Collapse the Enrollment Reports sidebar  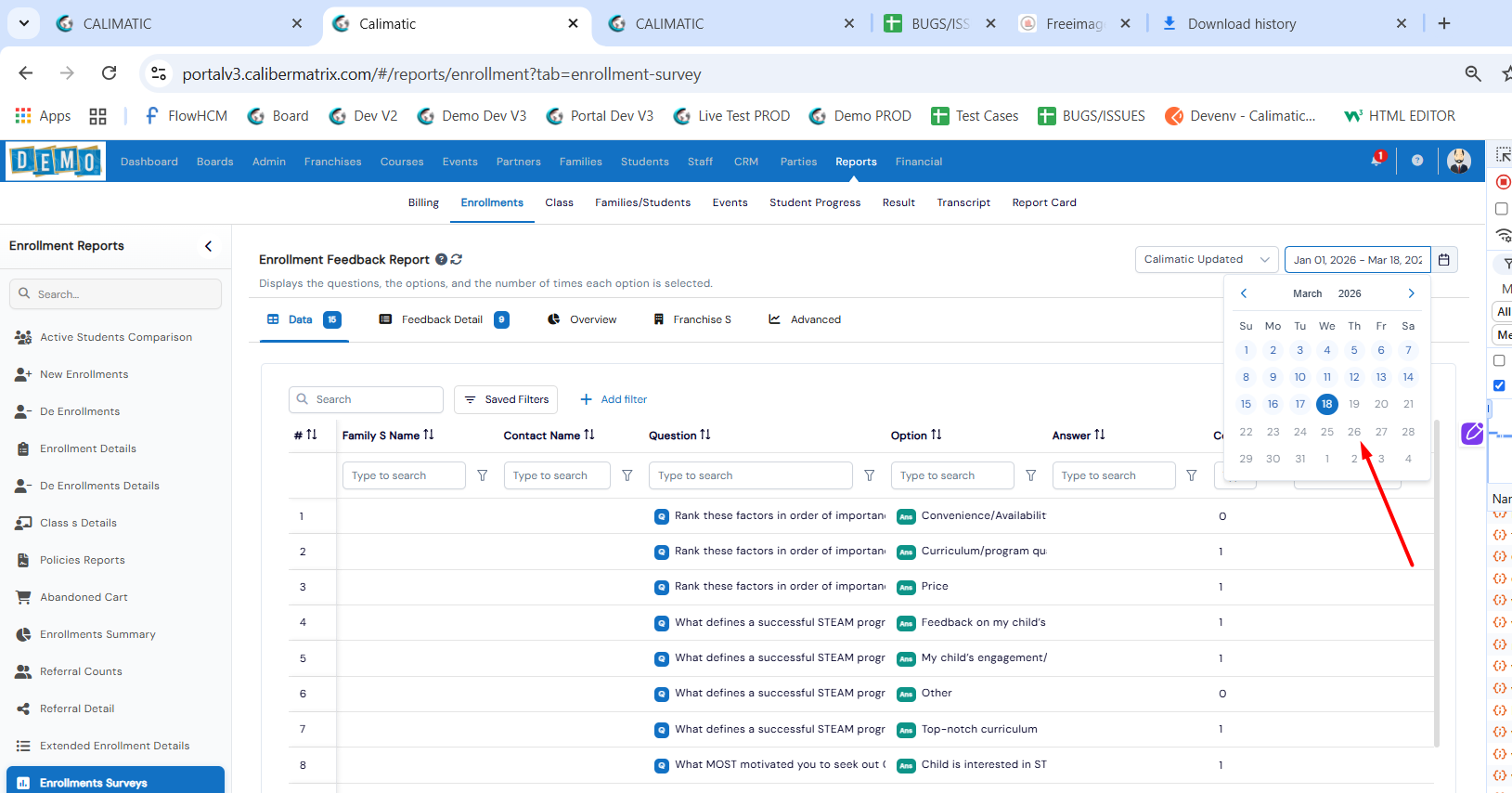[x=208, y=246]
